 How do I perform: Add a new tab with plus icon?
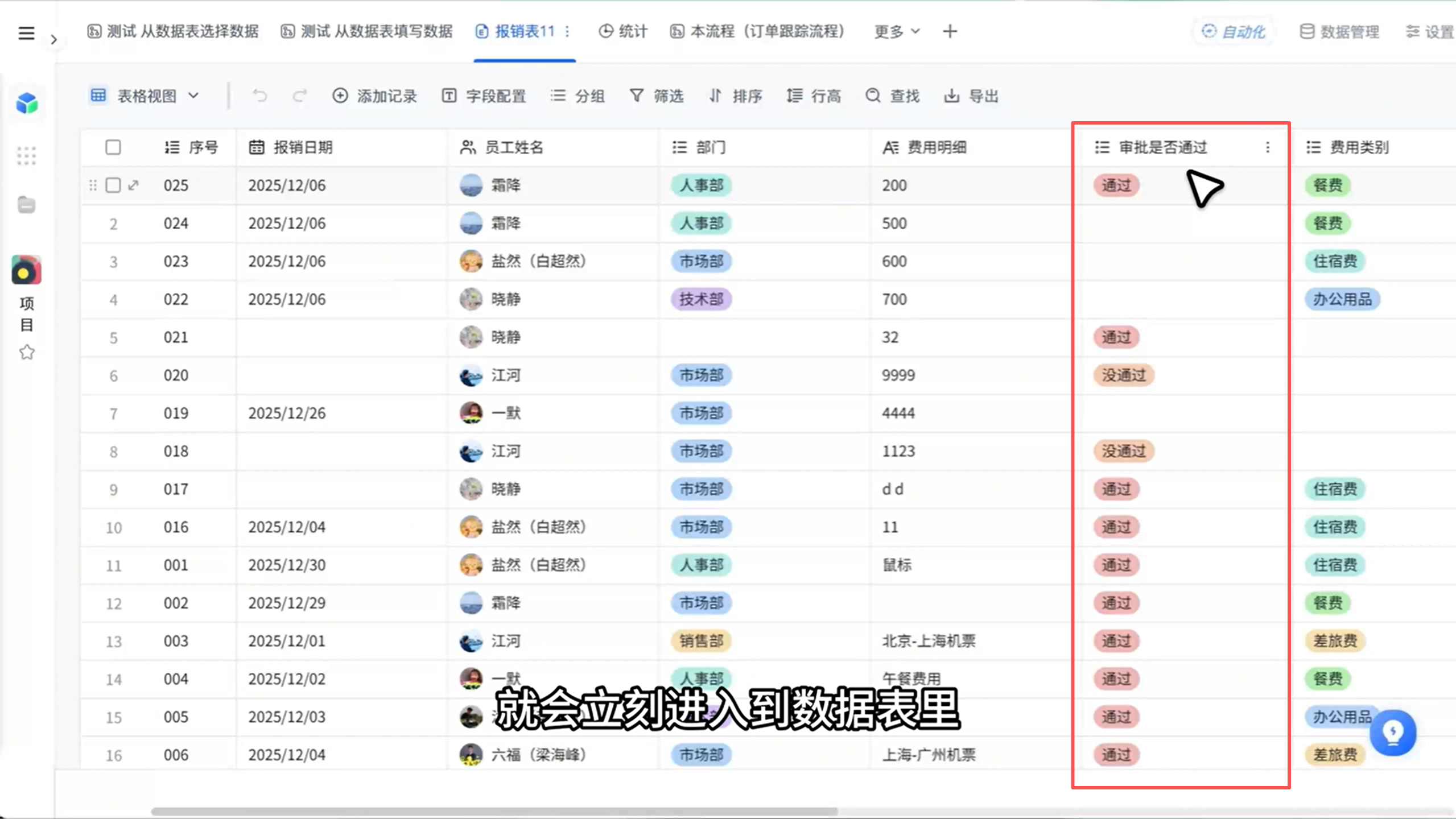point(950,31)
